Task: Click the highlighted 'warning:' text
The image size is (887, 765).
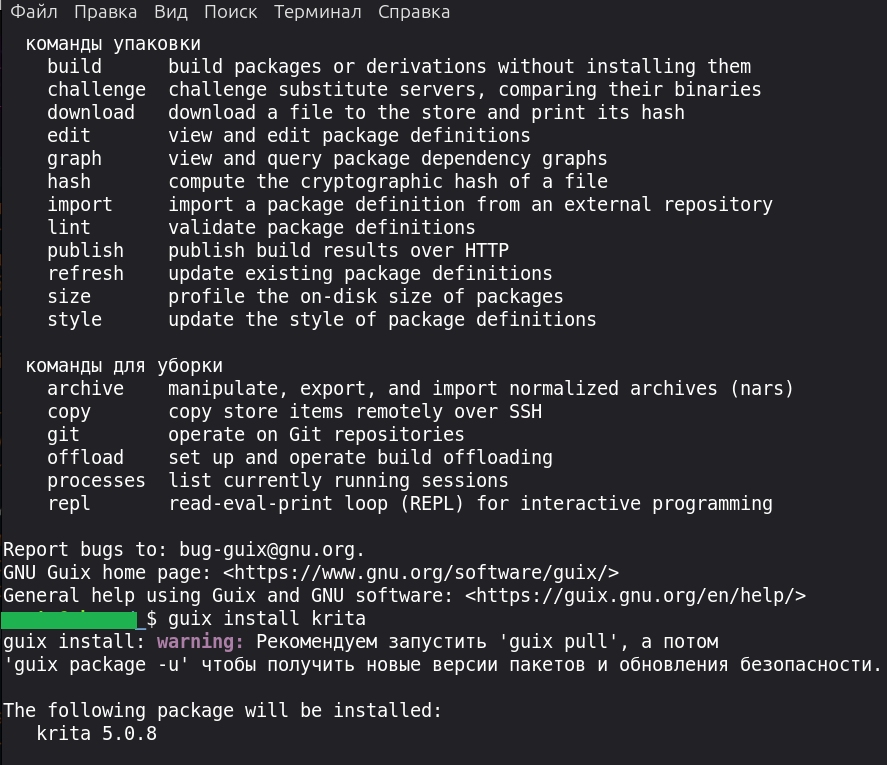Action: [x=200, y=642]
